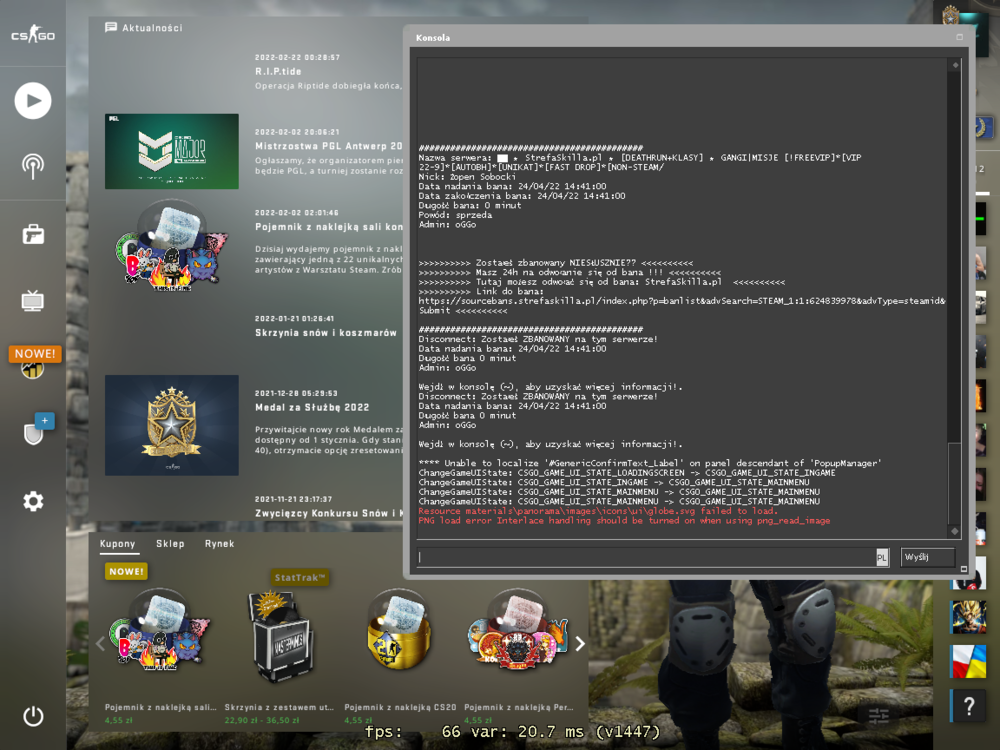Open the Dragon Ball avatar in friends list
Screen dimensions: 1000x750
point(969,617)
